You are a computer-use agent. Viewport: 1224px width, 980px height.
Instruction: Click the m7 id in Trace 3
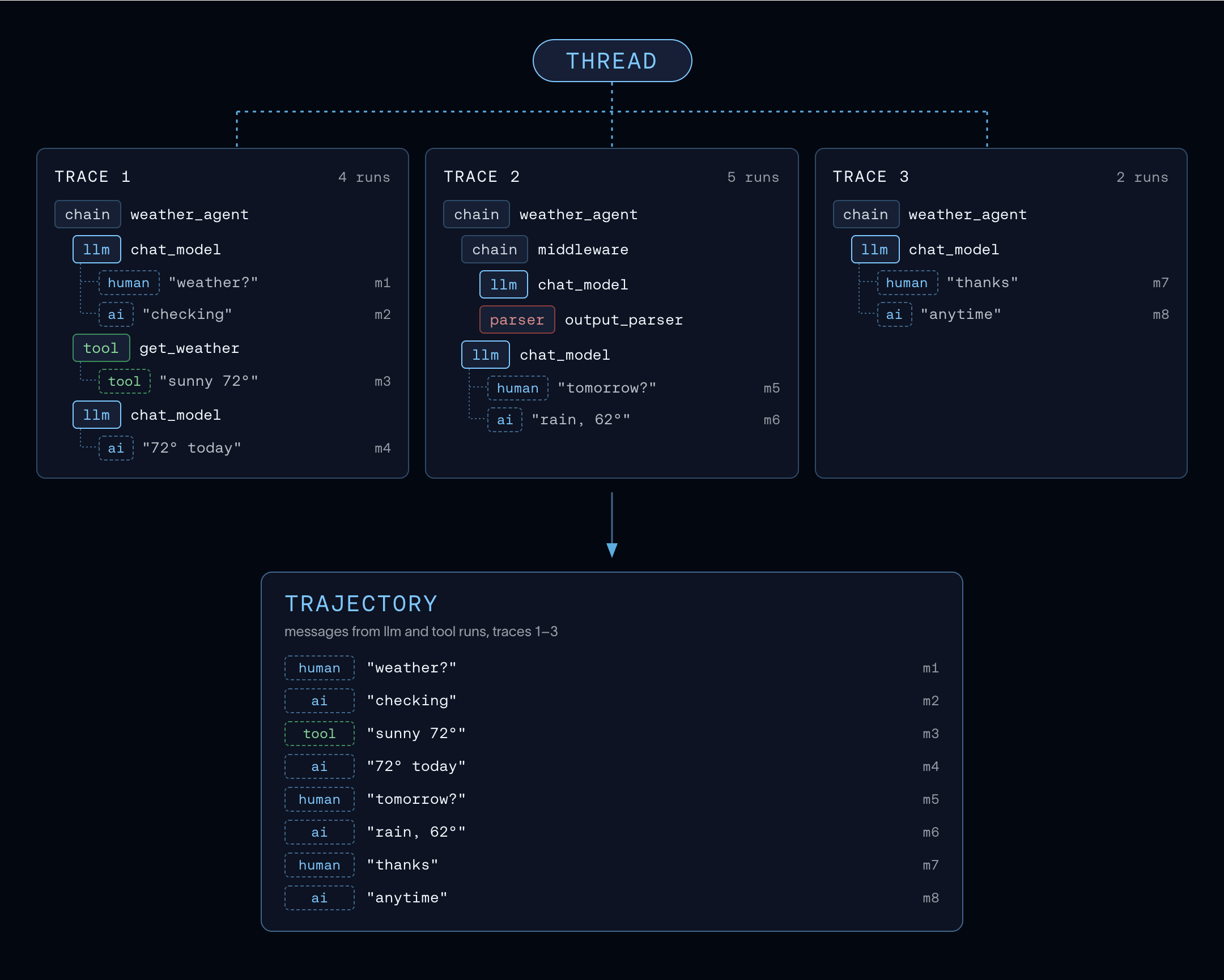pos(1161,283)
